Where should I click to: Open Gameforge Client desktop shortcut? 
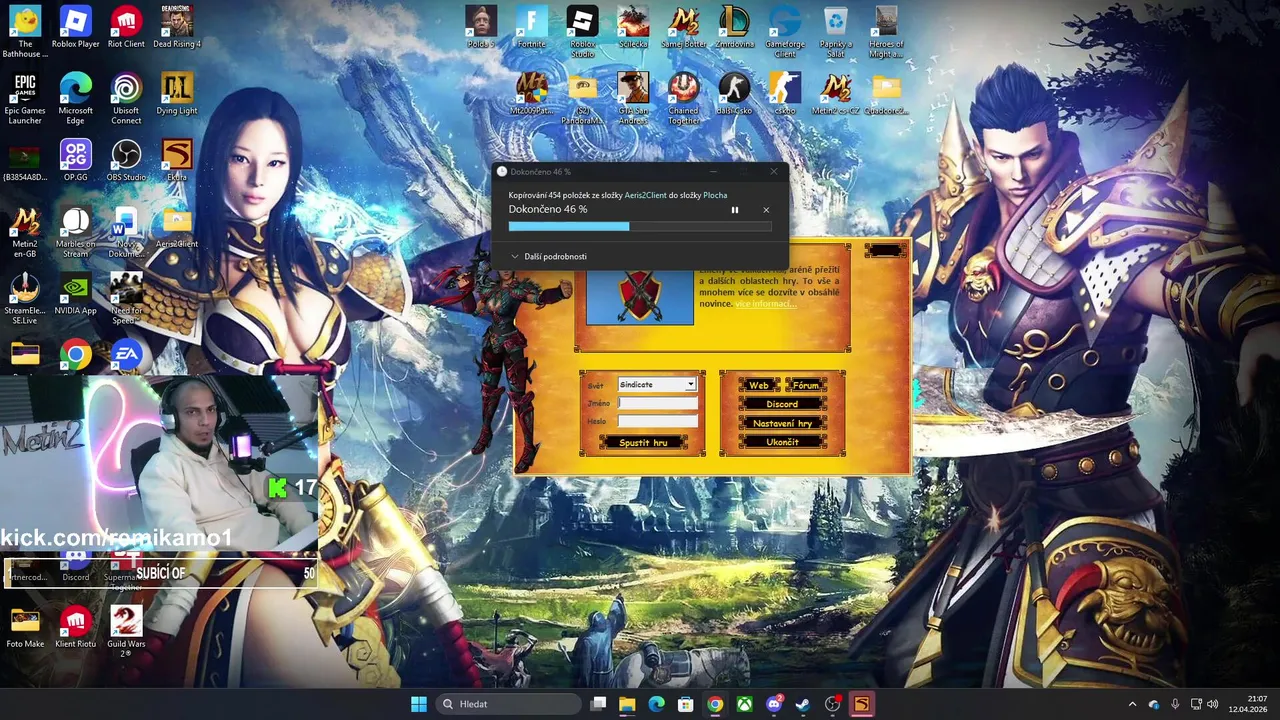point(785,32)
